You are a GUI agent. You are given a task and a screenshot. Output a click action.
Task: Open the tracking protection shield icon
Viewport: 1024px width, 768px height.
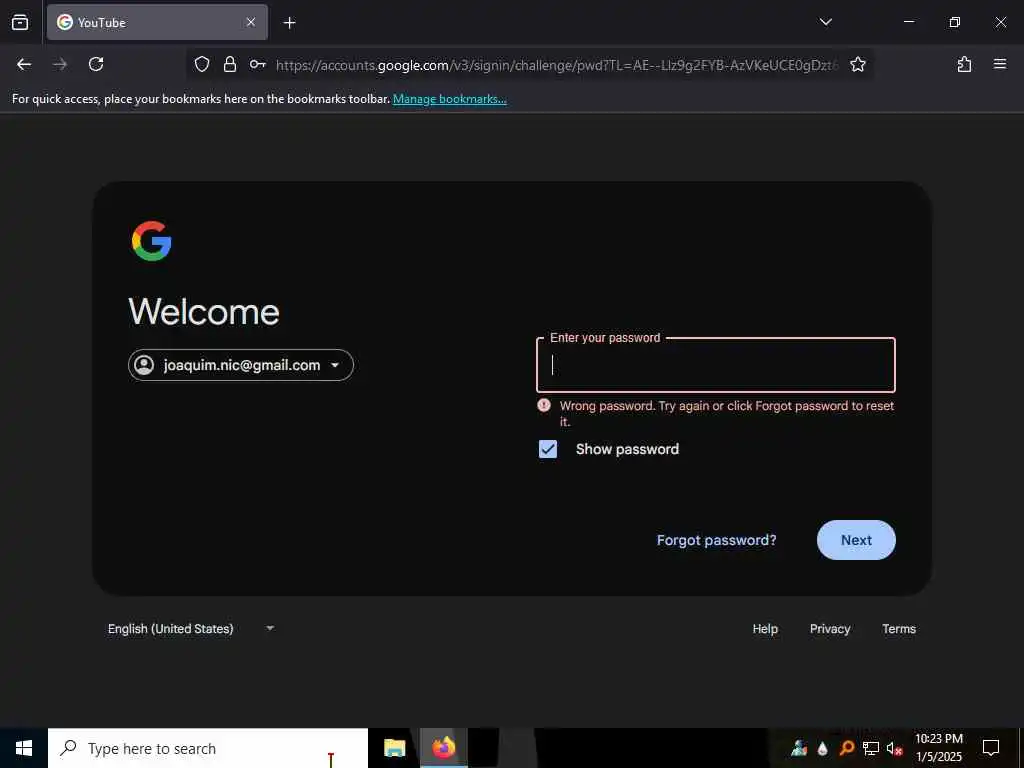click(202, 64)
